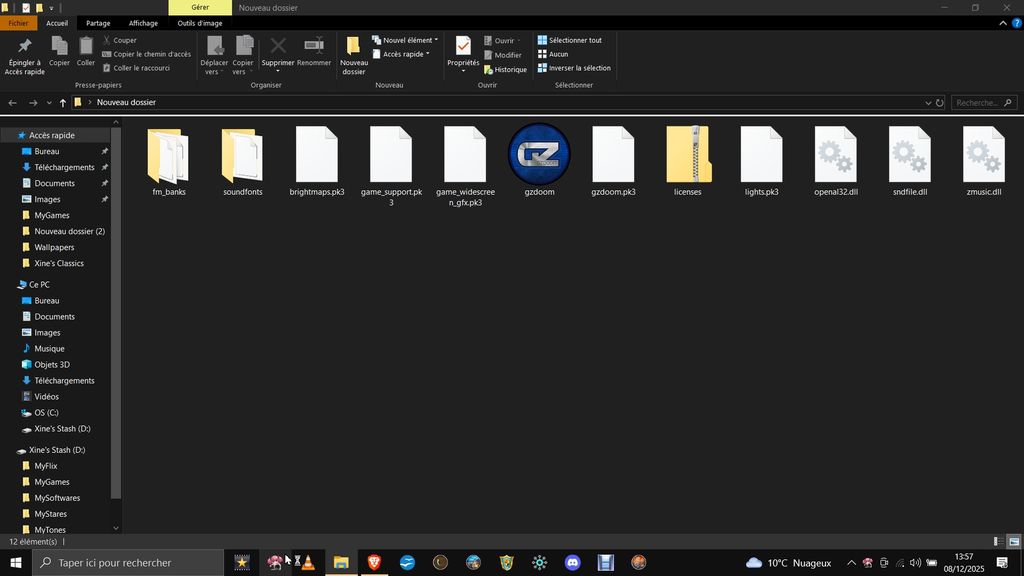Open the gzdoom application file

tap(539, 156)
